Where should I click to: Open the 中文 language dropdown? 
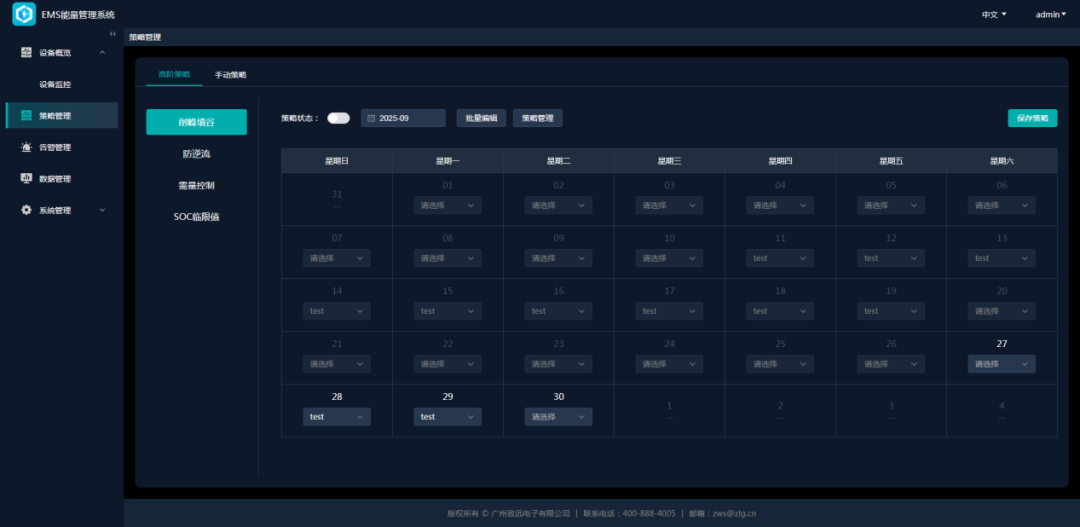tap(994, 14)
